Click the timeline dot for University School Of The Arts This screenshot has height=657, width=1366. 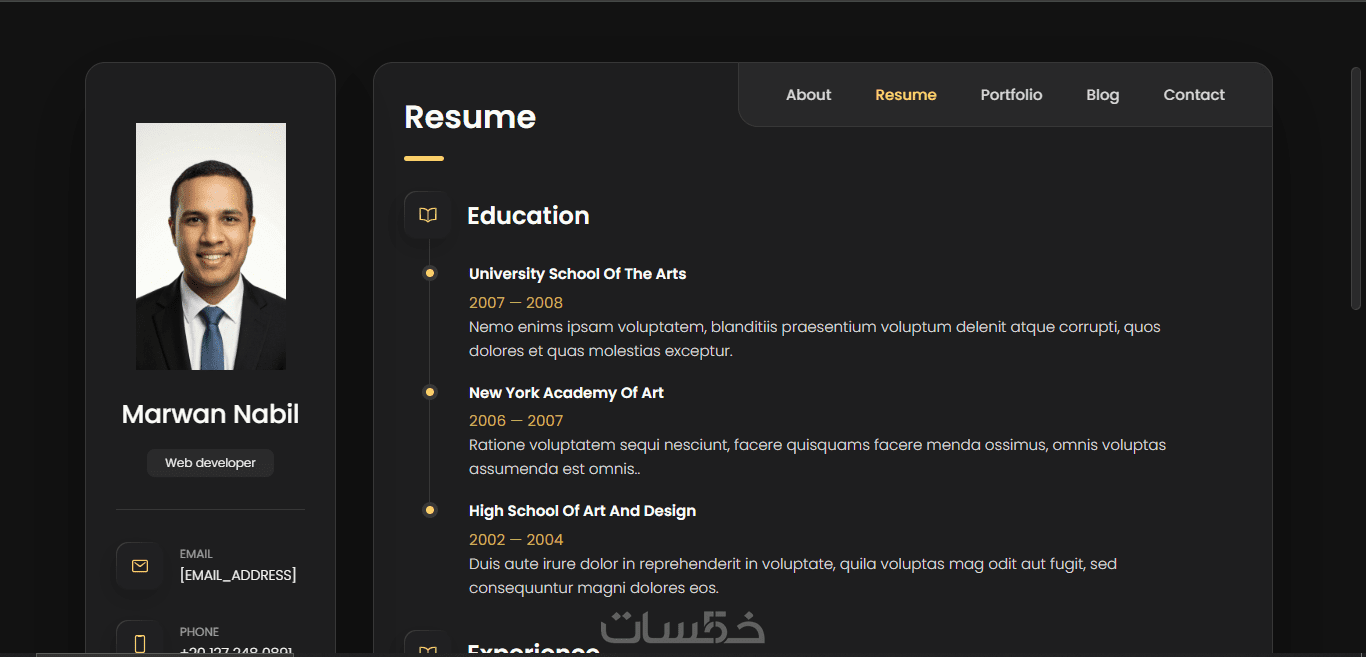tap(430, 273)
